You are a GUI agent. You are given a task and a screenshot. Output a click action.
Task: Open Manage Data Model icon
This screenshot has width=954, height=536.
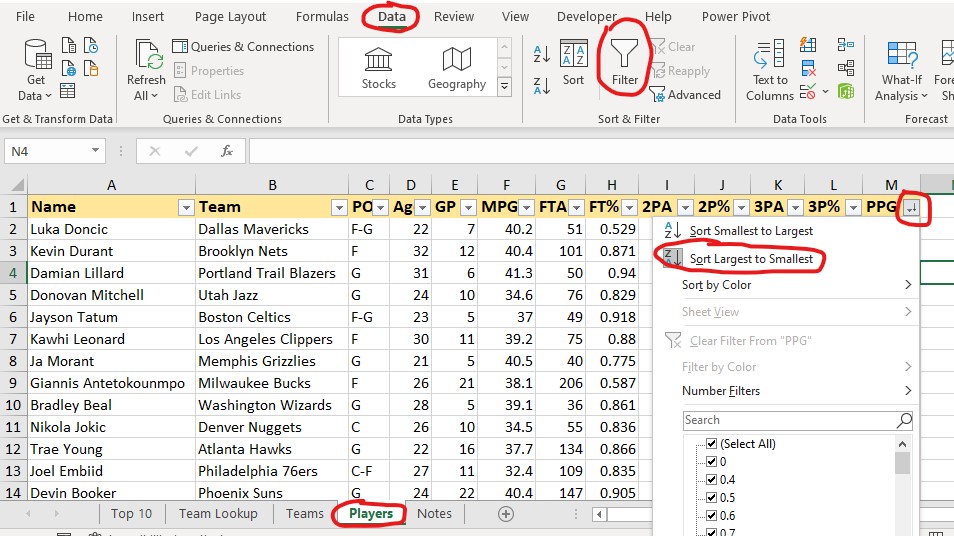click(x=846, y=92)
